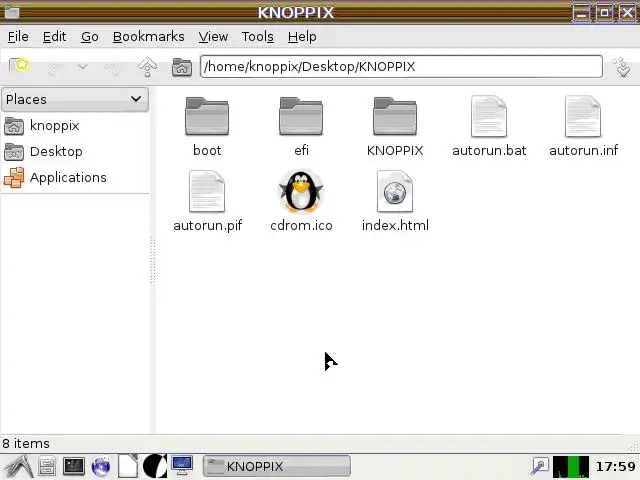Screen dimensions: 640x480
Task: Click the blank page icon in taskbar
Action: tap(128, 466)
